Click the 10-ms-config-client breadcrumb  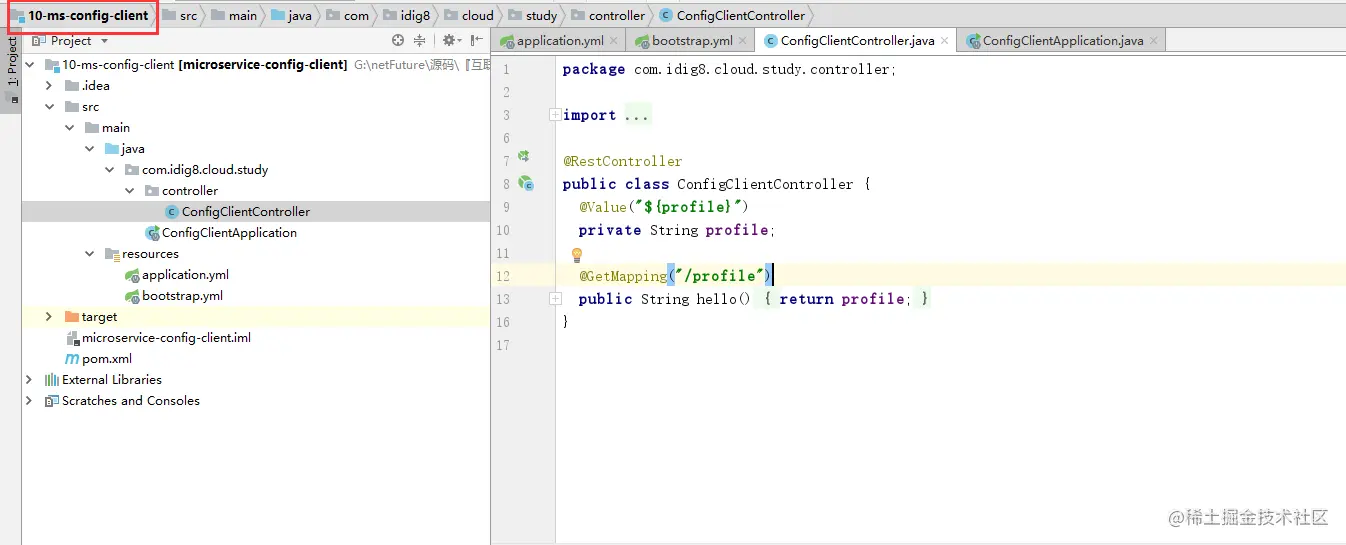(x=79, y=16)
